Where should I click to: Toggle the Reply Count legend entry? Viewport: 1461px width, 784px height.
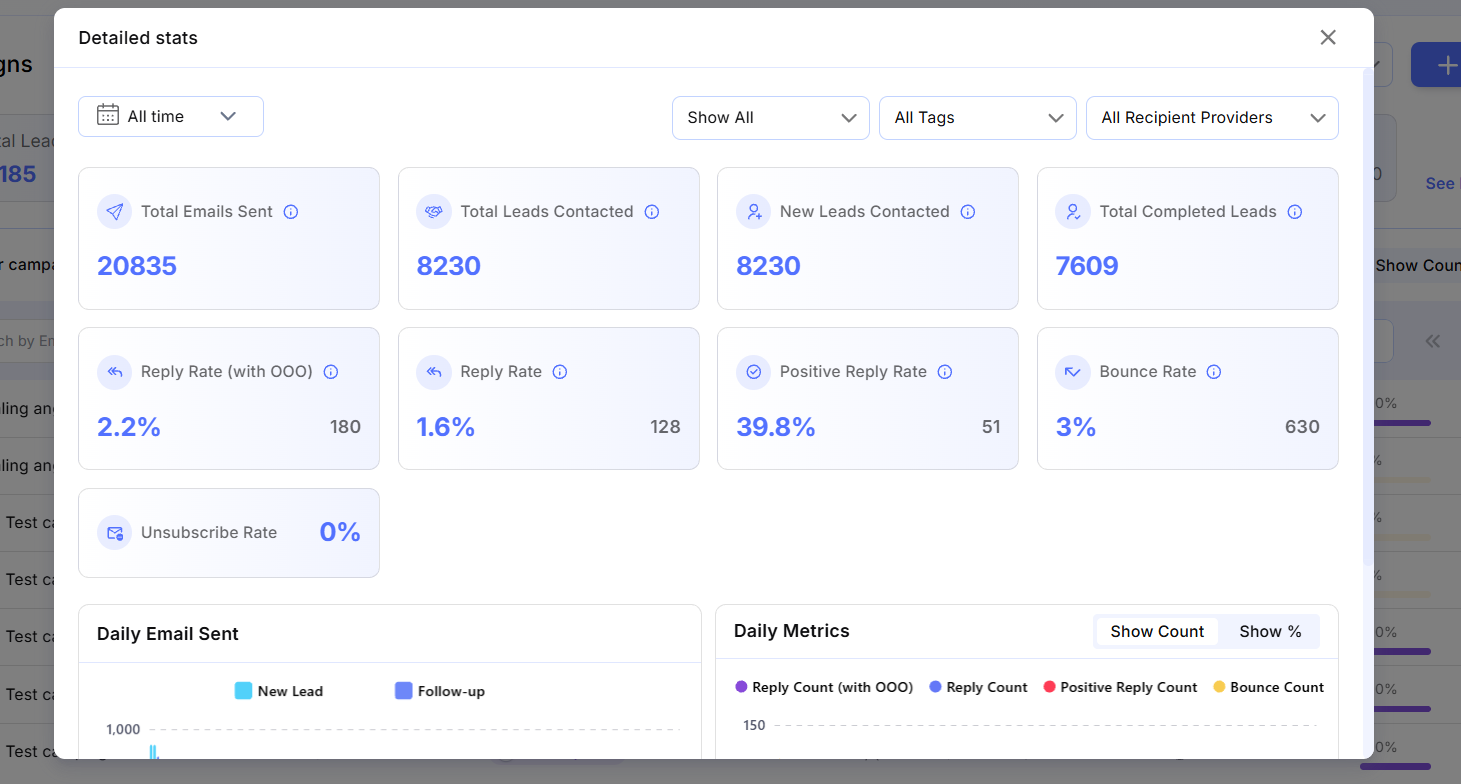tap(978, 687)
